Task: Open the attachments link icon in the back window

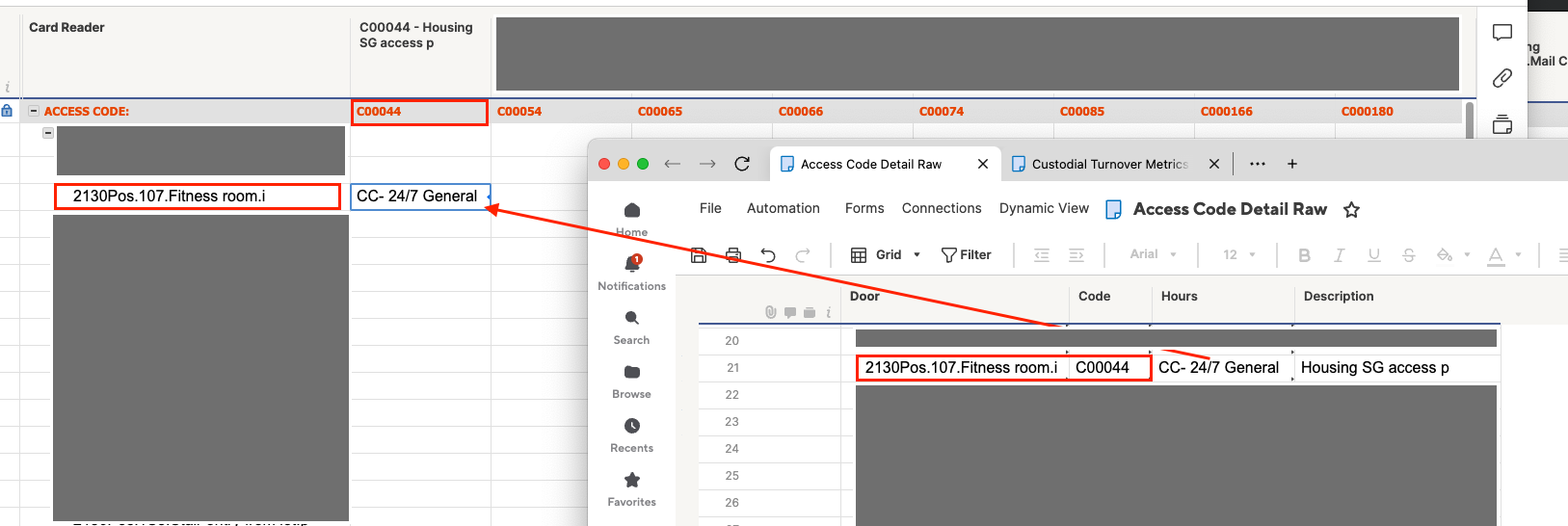Action: tap(1502, 78)
